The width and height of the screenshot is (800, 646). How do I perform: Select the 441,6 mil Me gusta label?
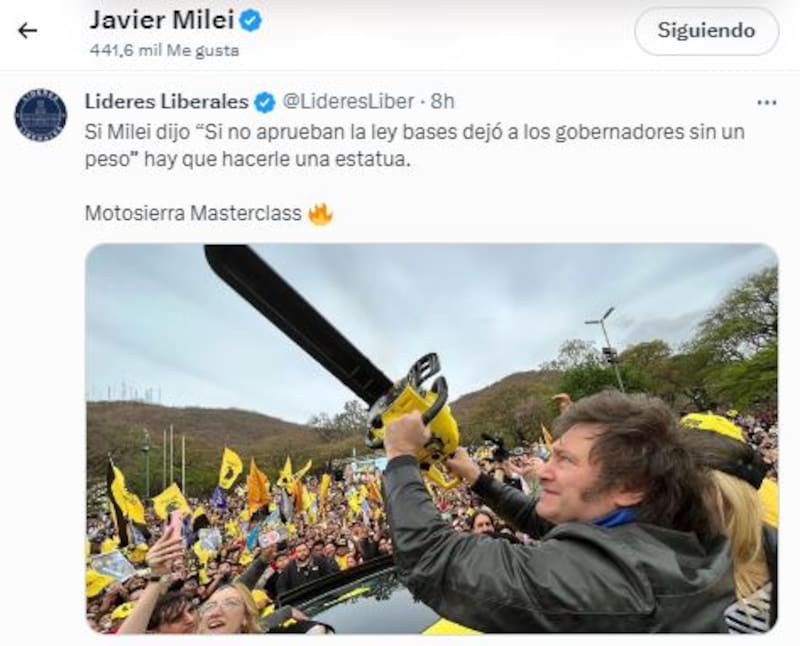tap(164, 51)
